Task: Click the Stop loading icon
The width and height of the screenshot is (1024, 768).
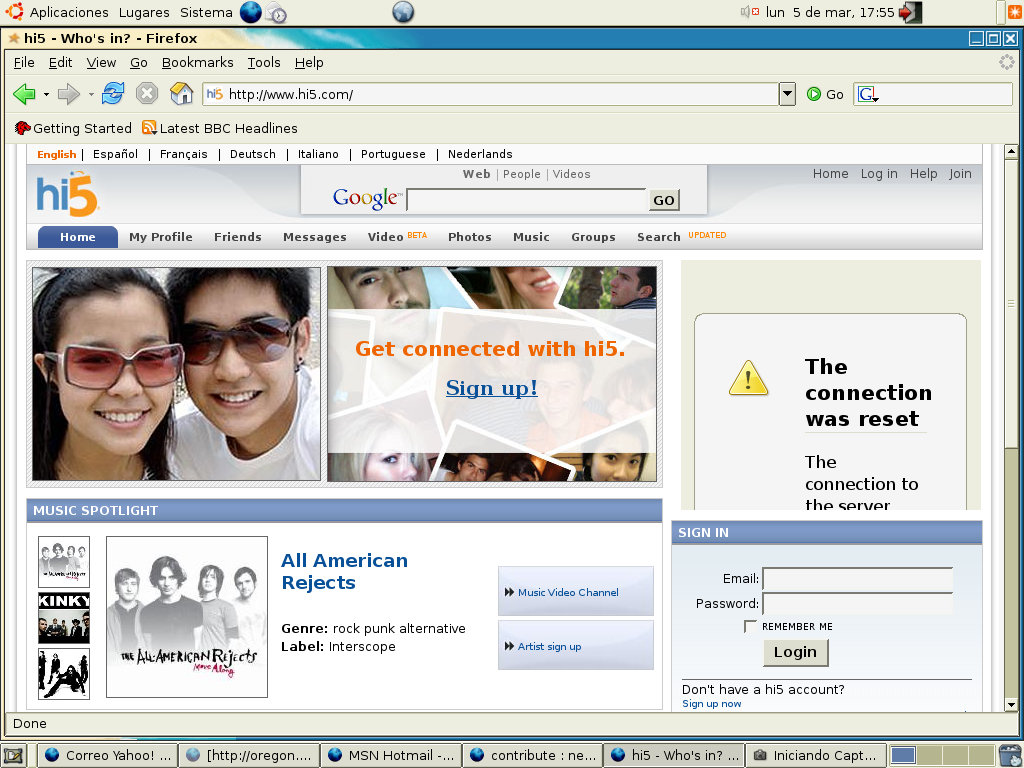Action: [x=147, y=93]
